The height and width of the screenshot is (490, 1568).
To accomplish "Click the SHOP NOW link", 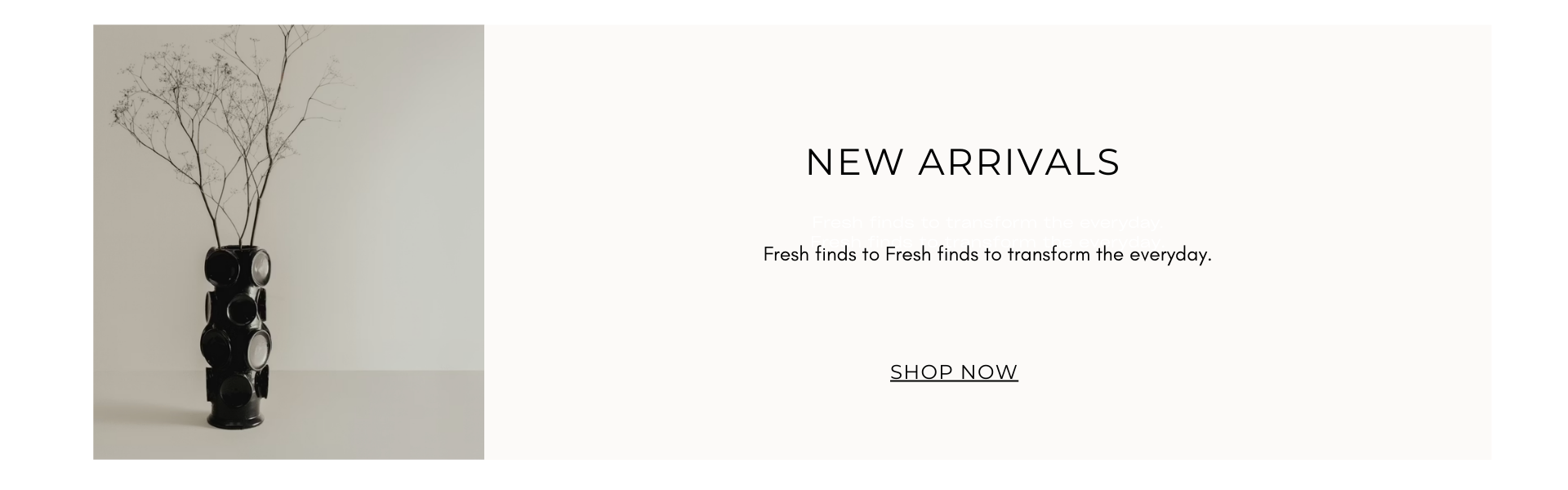I will (954, 372).
